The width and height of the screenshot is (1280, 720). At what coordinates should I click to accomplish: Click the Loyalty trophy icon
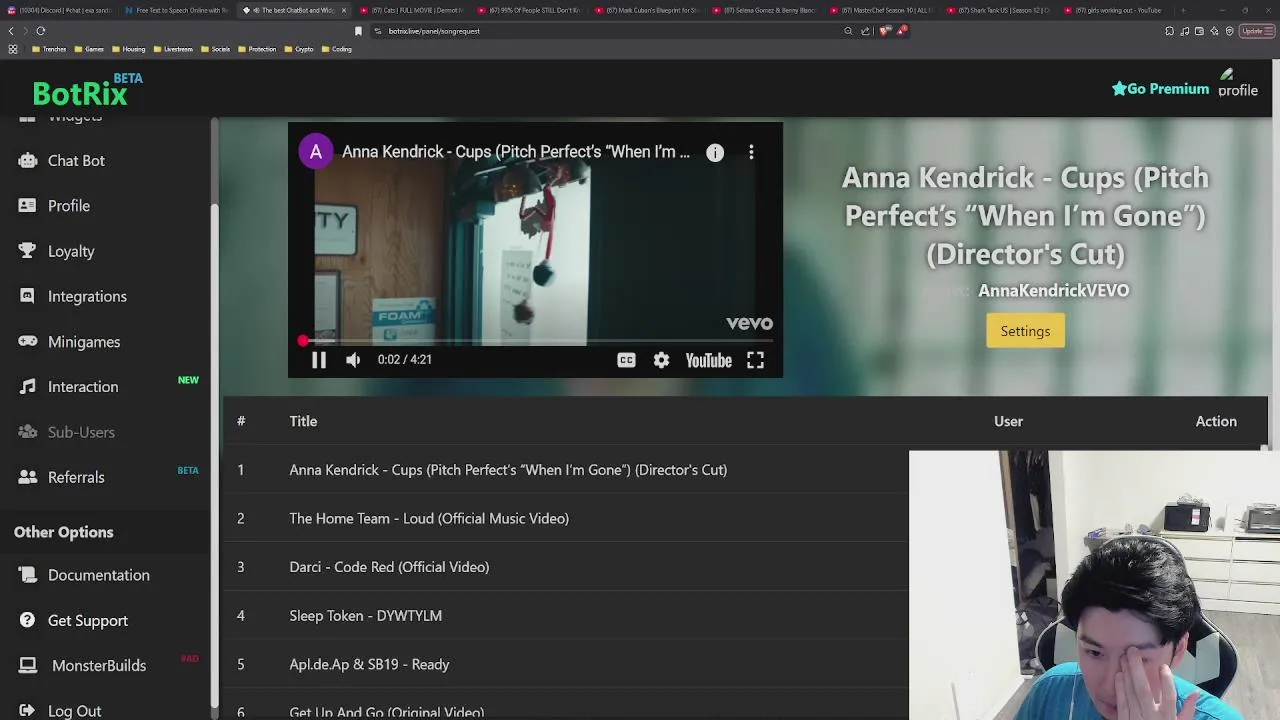click(28, 250)
